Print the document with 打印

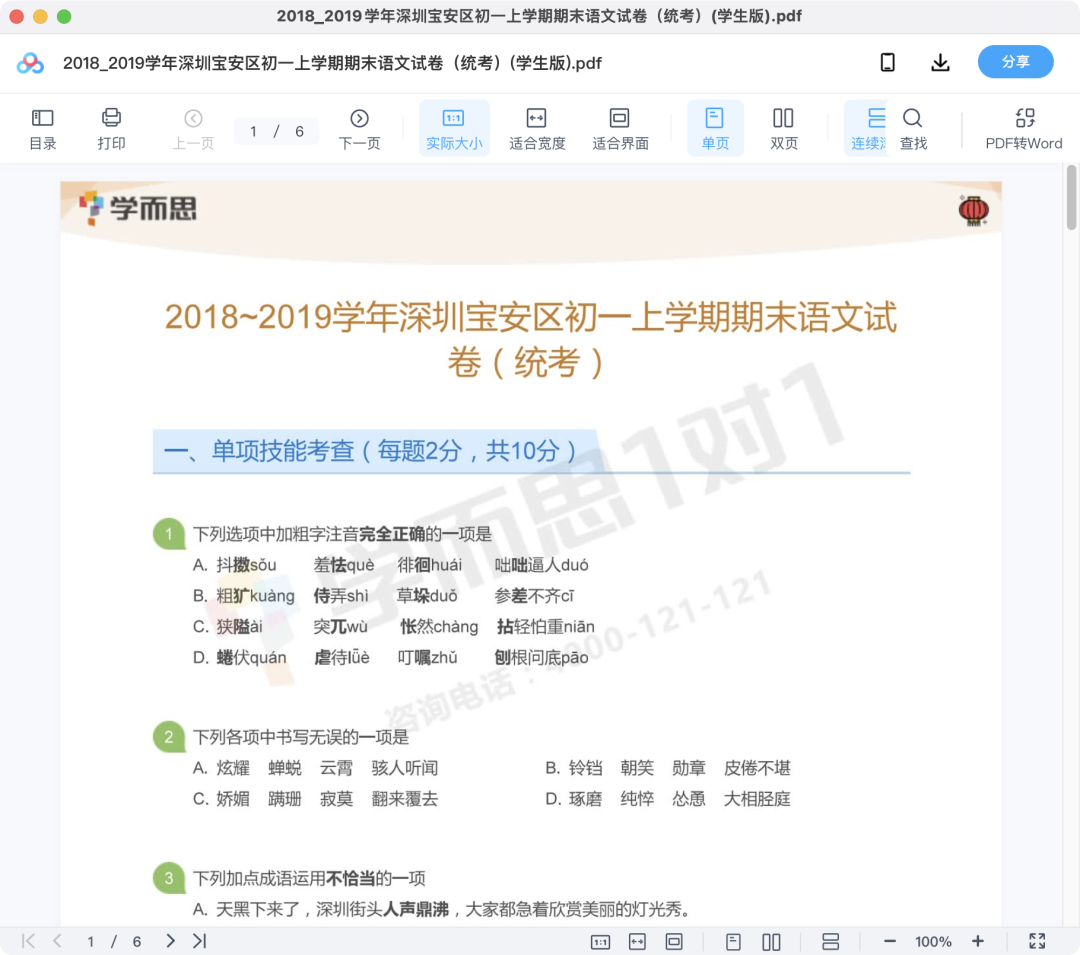pos(111,129)
